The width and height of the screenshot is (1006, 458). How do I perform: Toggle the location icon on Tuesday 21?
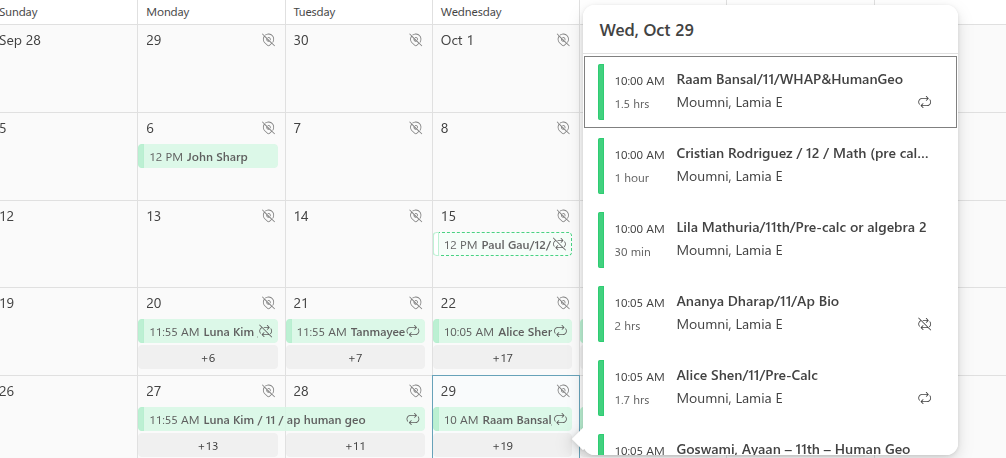[416, 304]
